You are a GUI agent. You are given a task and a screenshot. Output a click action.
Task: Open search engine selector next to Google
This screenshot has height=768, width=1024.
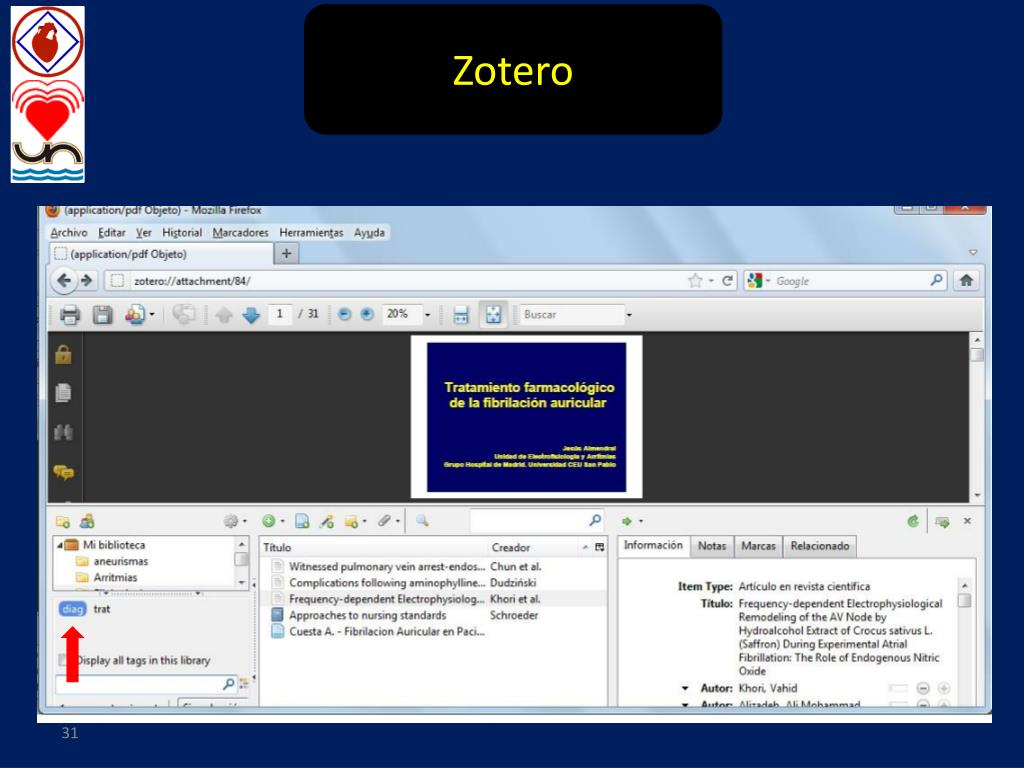coord(759,281)
